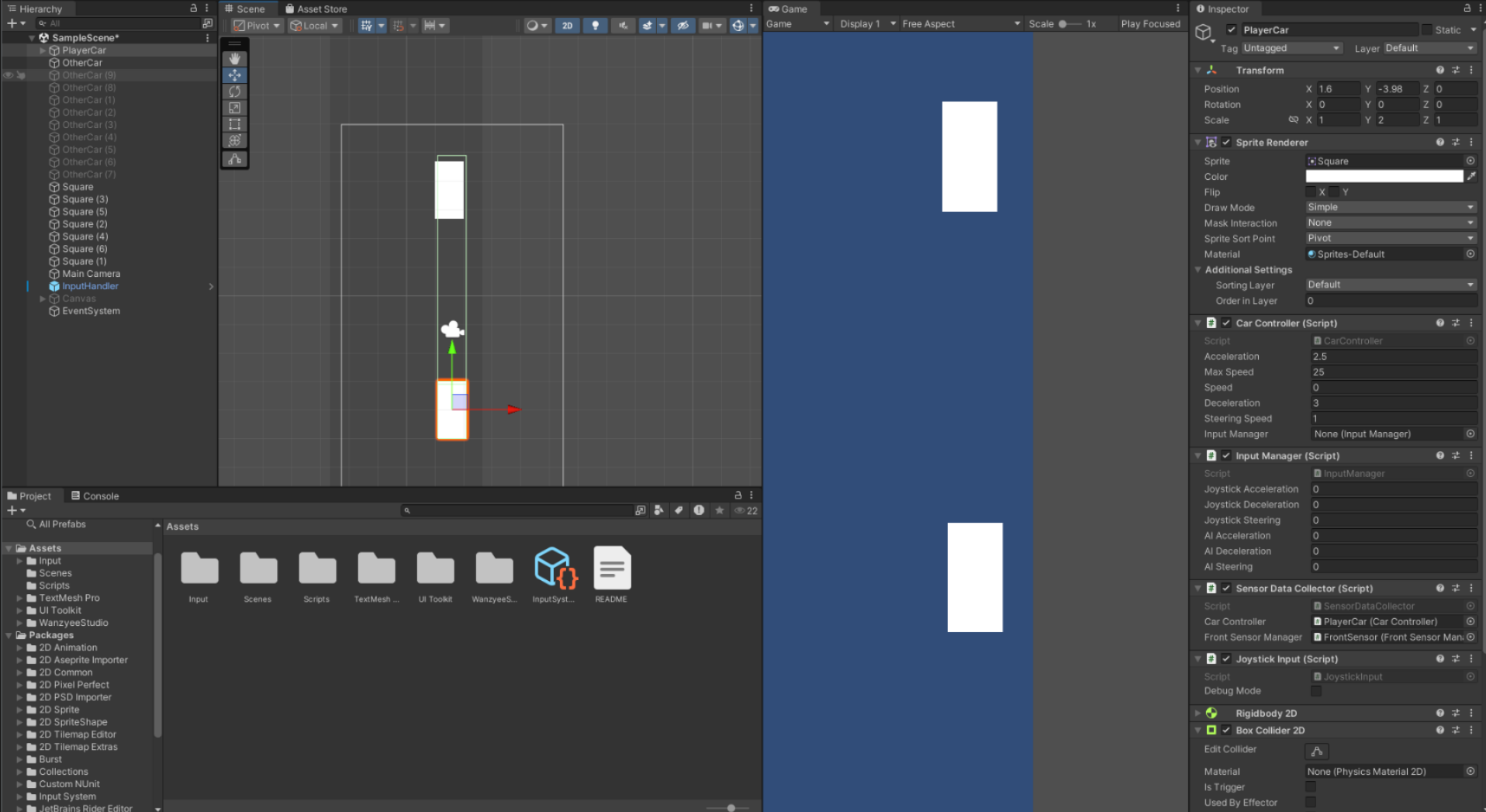Select the Hand view tool

(x=234, y=59)
